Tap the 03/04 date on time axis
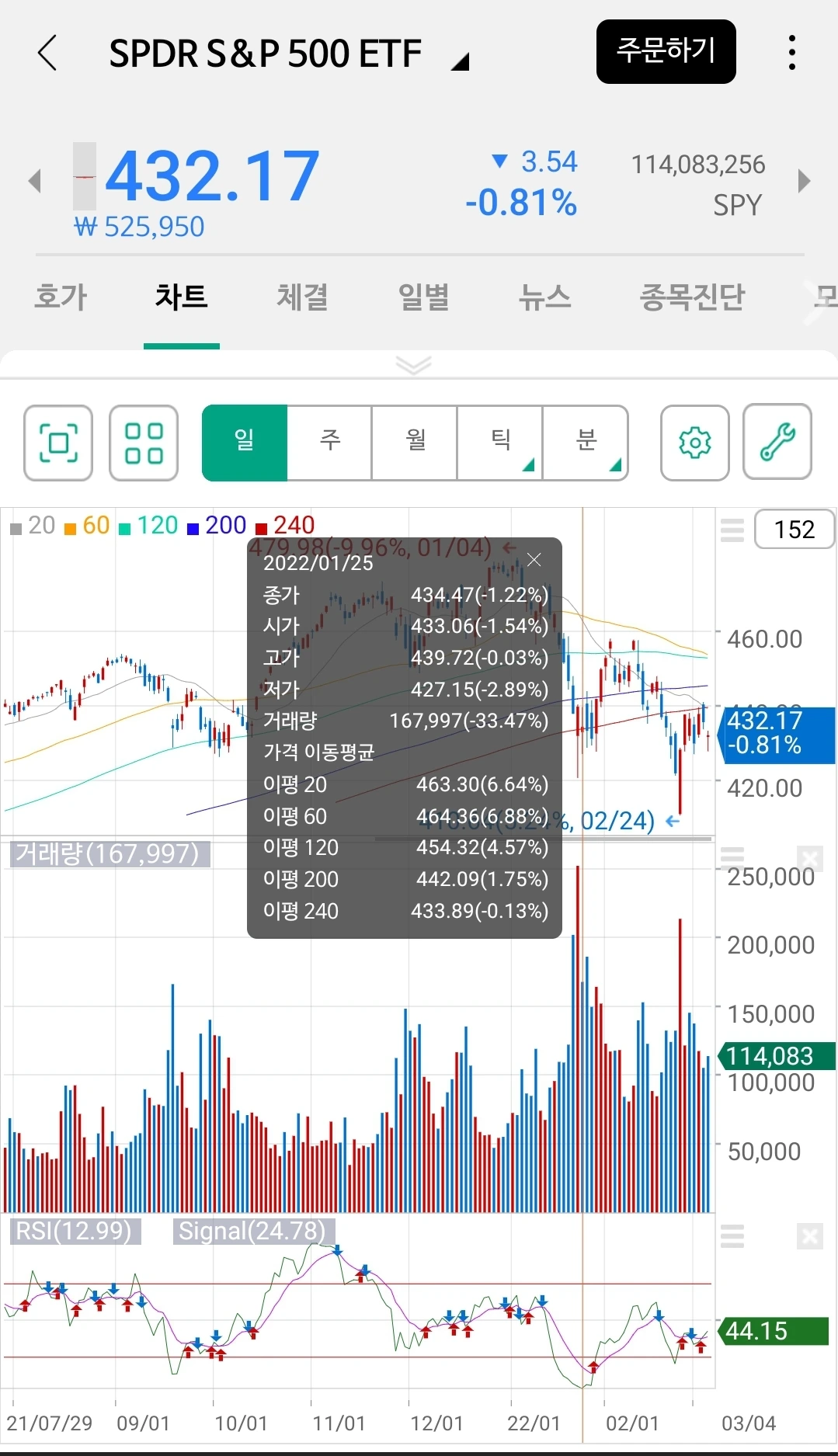Screen dimensions: 838x1456 point(749,1423)
